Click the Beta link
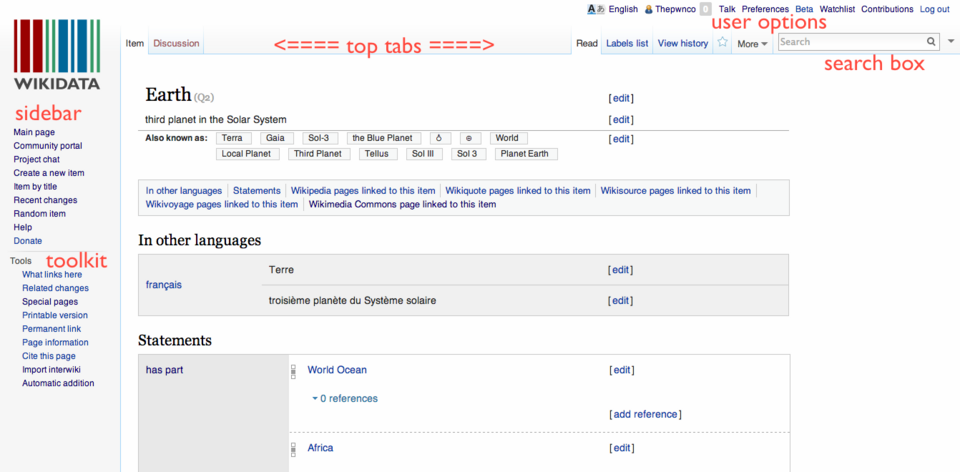Viewport: 960px width, 472px height. [804, 9]
